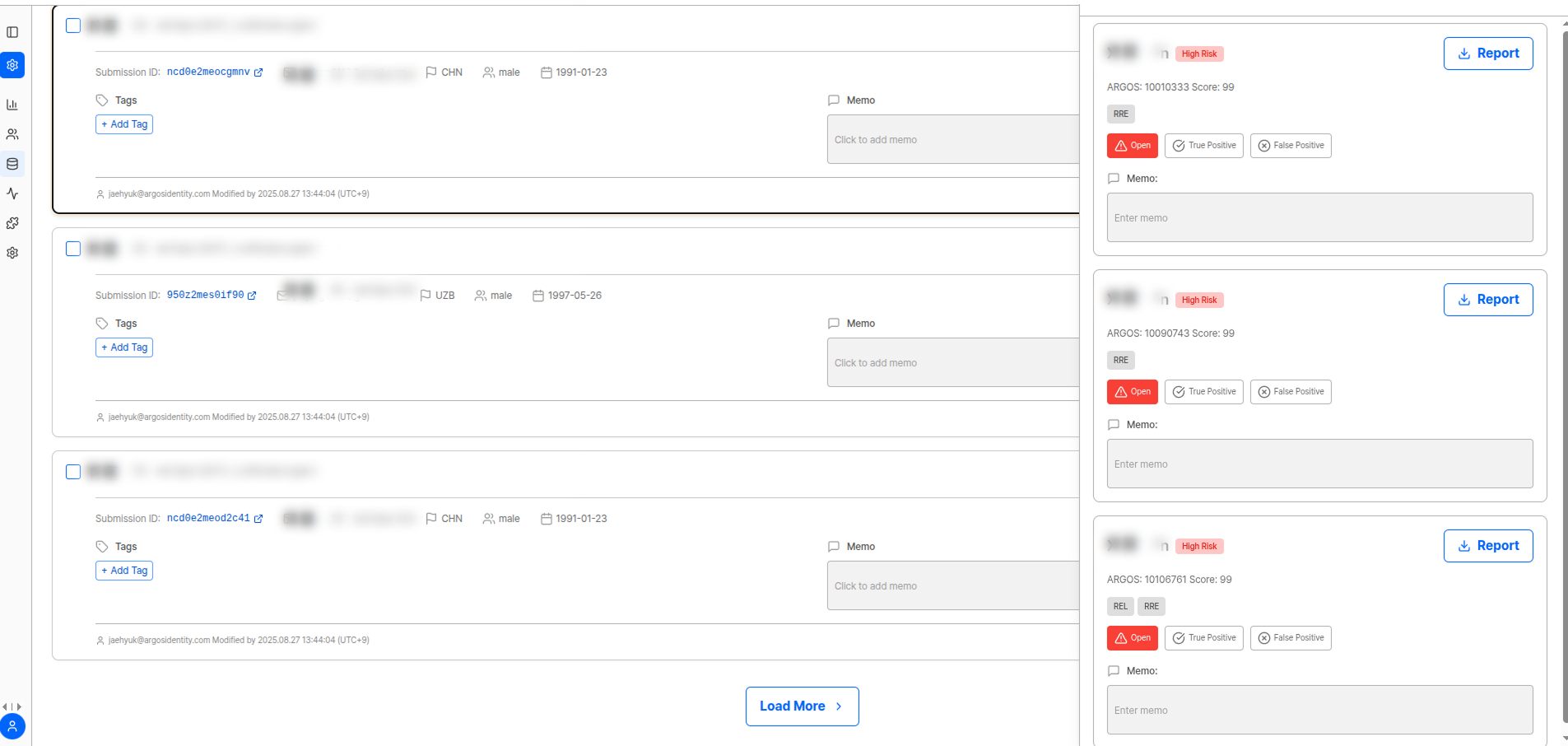Tick the checkbox on submission ncd0e2meocgmnv

point(72,25)
